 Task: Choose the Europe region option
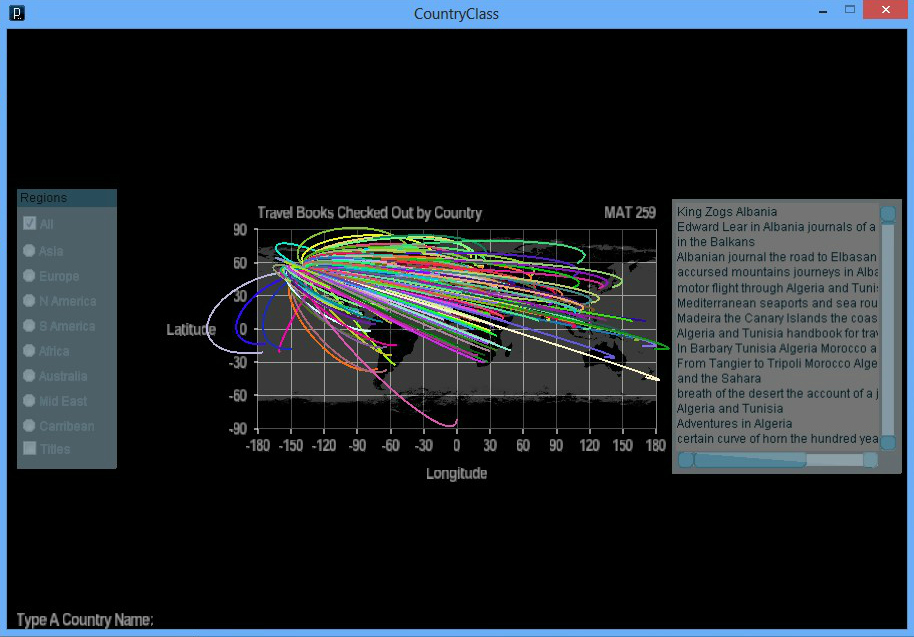[30, 276]
